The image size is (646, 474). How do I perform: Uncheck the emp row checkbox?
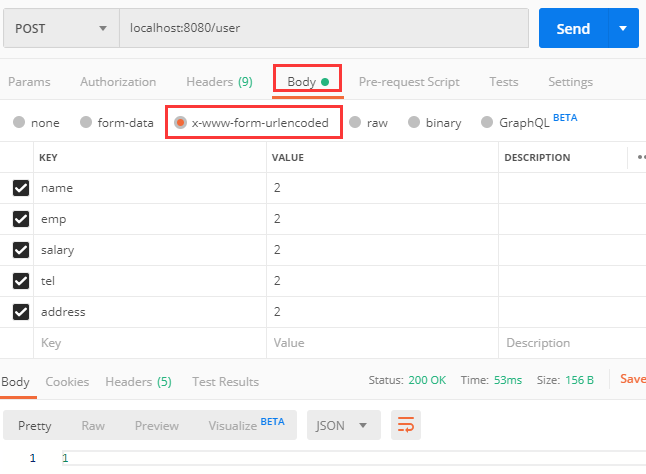click(21, 219)
